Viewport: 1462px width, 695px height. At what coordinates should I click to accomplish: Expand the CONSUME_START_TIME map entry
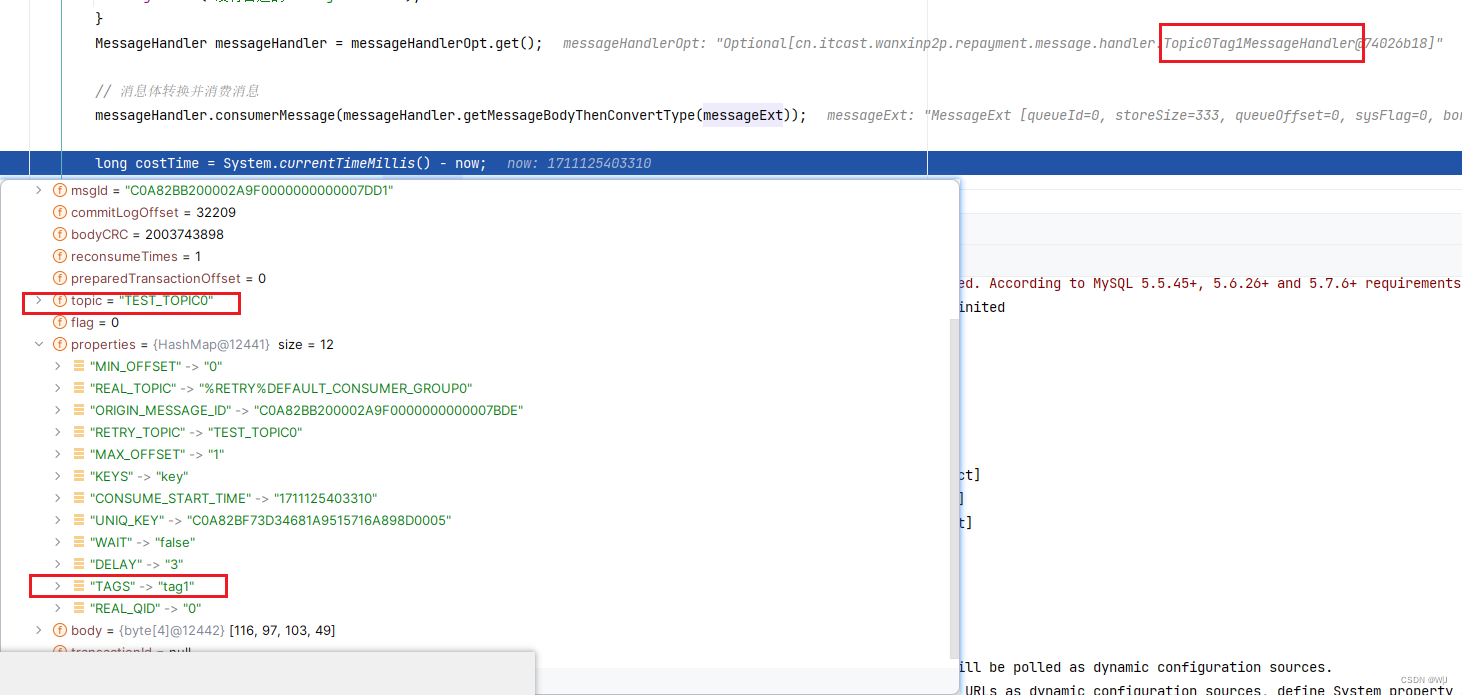pyautogui.click(x=58, y=498)
